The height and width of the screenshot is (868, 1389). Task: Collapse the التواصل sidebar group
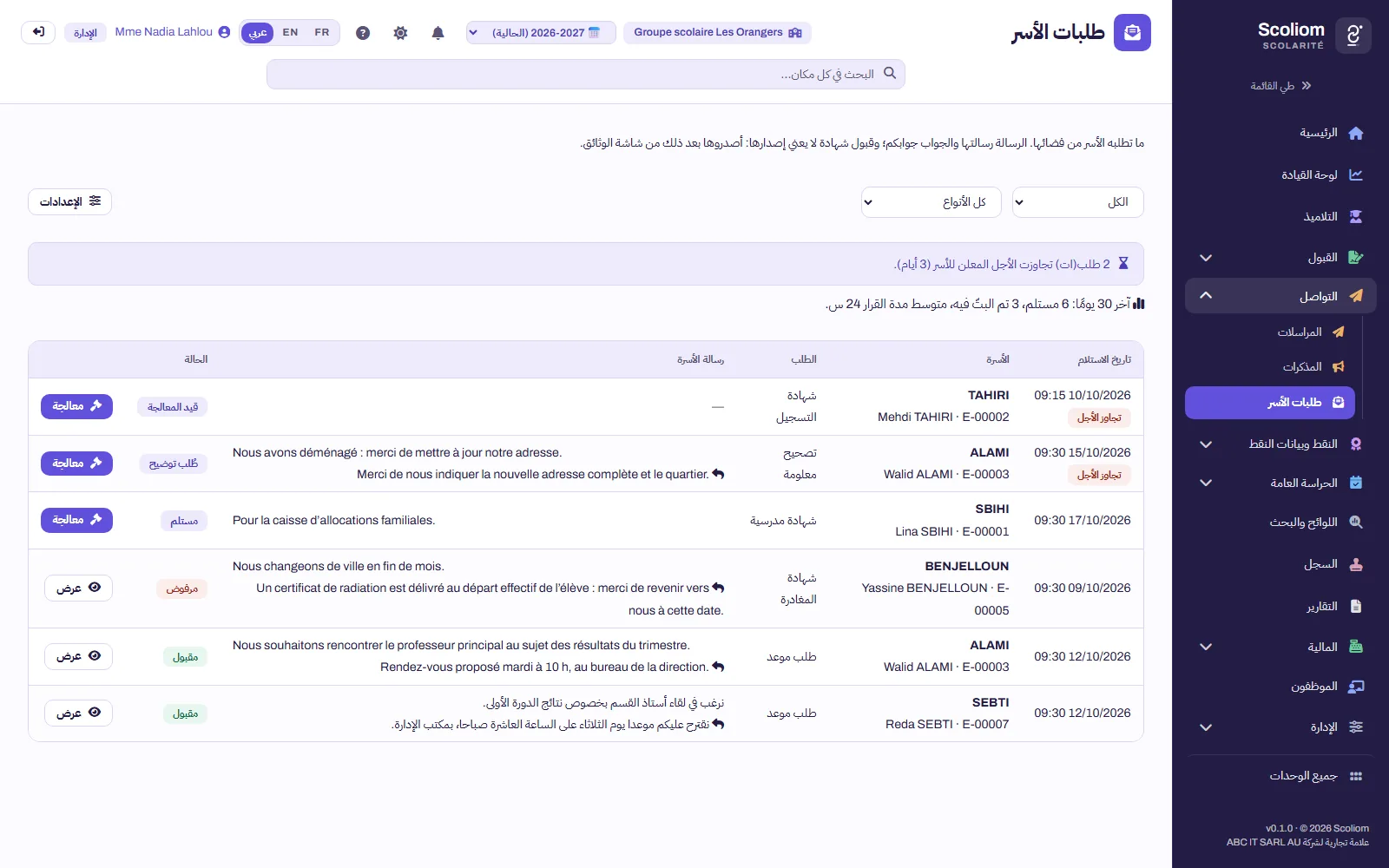1280,296
